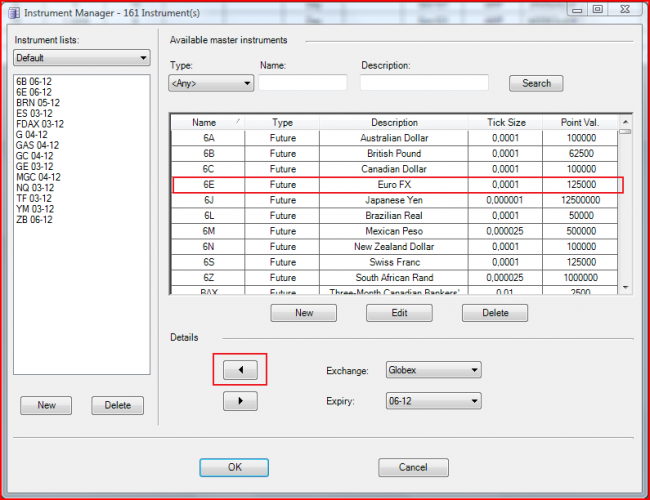The image size is (650, 500).
Task: Click the New button under master instruments
Action: [303, 313]
